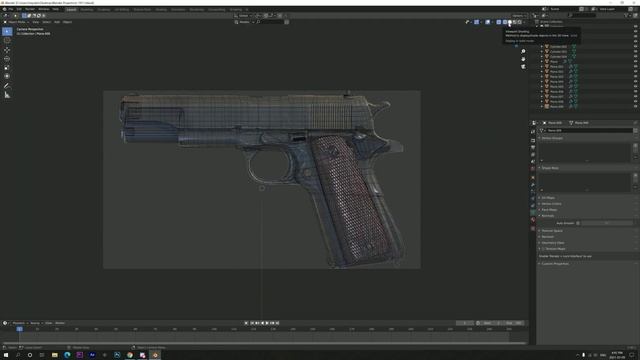Open the viewport shading options dropdown arrow
Viewport: 640px width, 360px height.
[524, 22]
